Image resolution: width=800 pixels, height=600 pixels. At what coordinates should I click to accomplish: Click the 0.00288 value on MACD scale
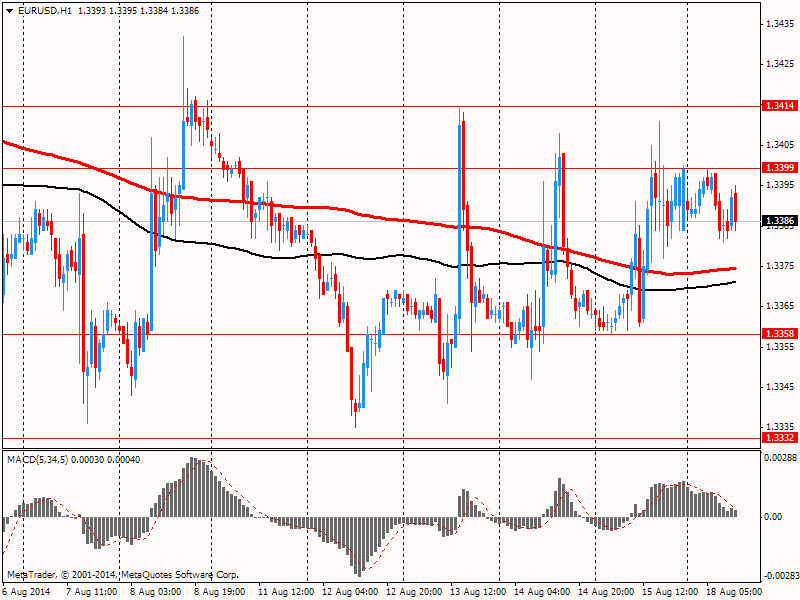[778, 457]
